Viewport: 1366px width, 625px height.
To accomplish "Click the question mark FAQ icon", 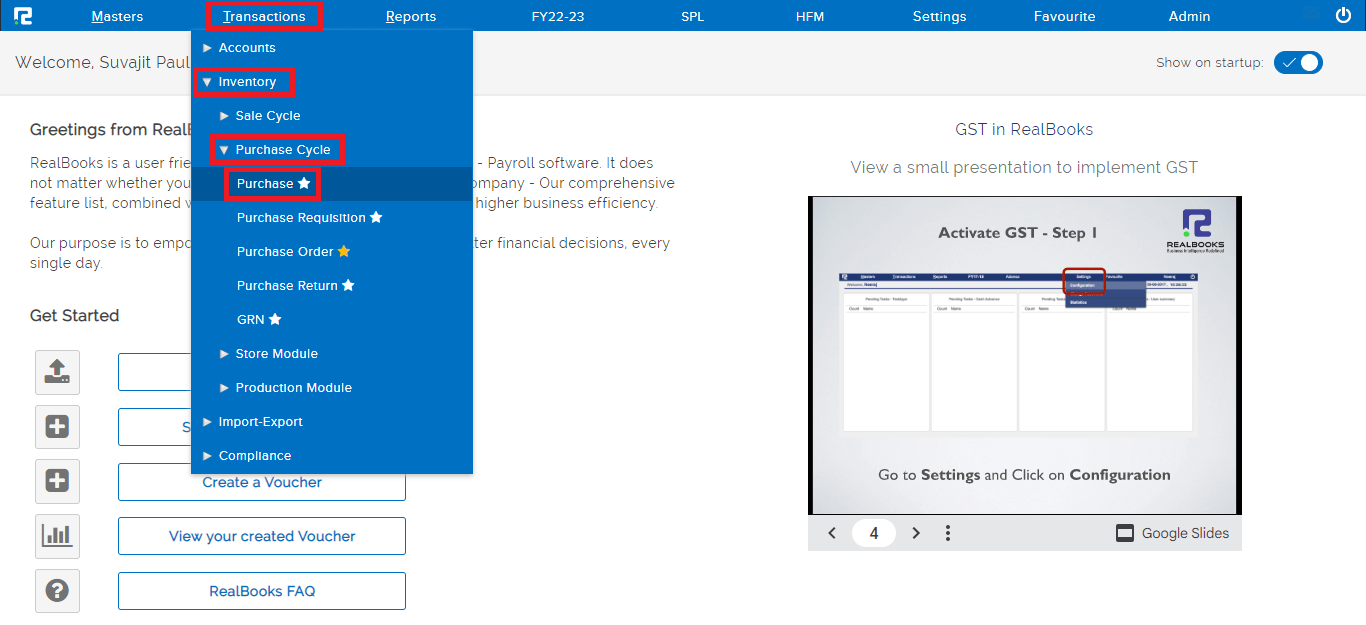I will [x=57, y=591].
